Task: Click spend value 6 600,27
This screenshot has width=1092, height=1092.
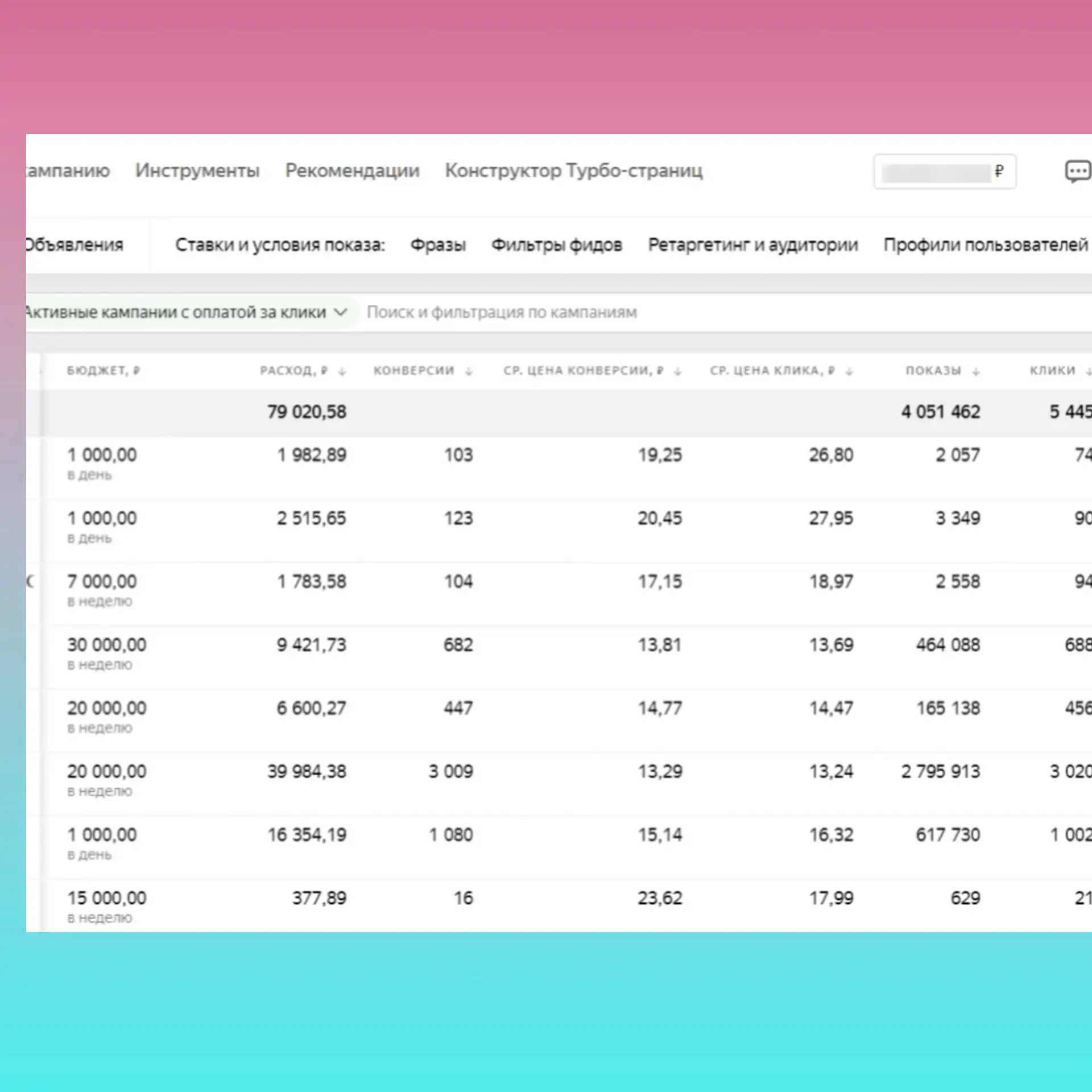Action: click(x=312, y=708)
